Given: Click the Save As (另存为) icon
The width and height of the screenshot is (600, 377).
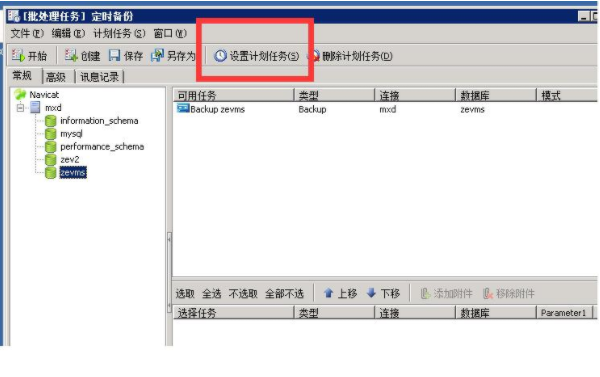Looking at the screenshot, I should coord(157,55).
